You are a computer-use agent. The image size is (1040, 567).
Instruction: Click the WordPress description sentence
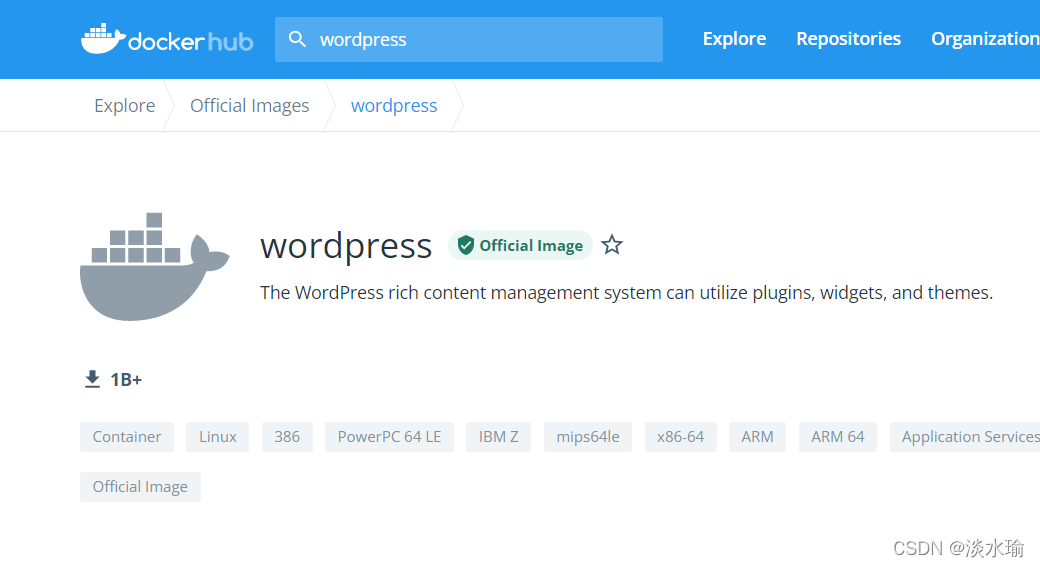click(626, 292)
